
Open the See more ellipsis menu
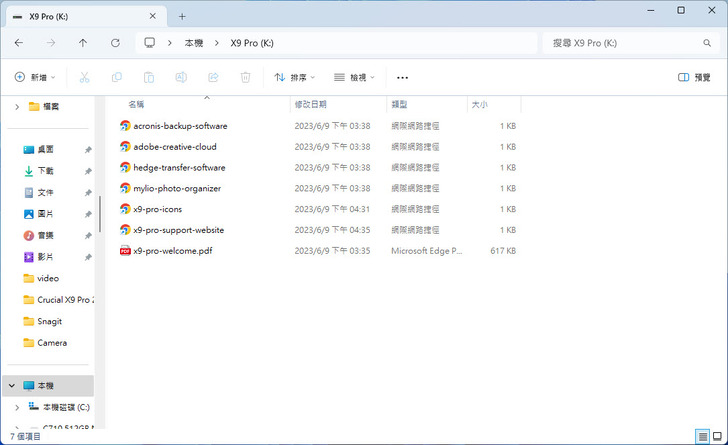click(x=402, y=77)
